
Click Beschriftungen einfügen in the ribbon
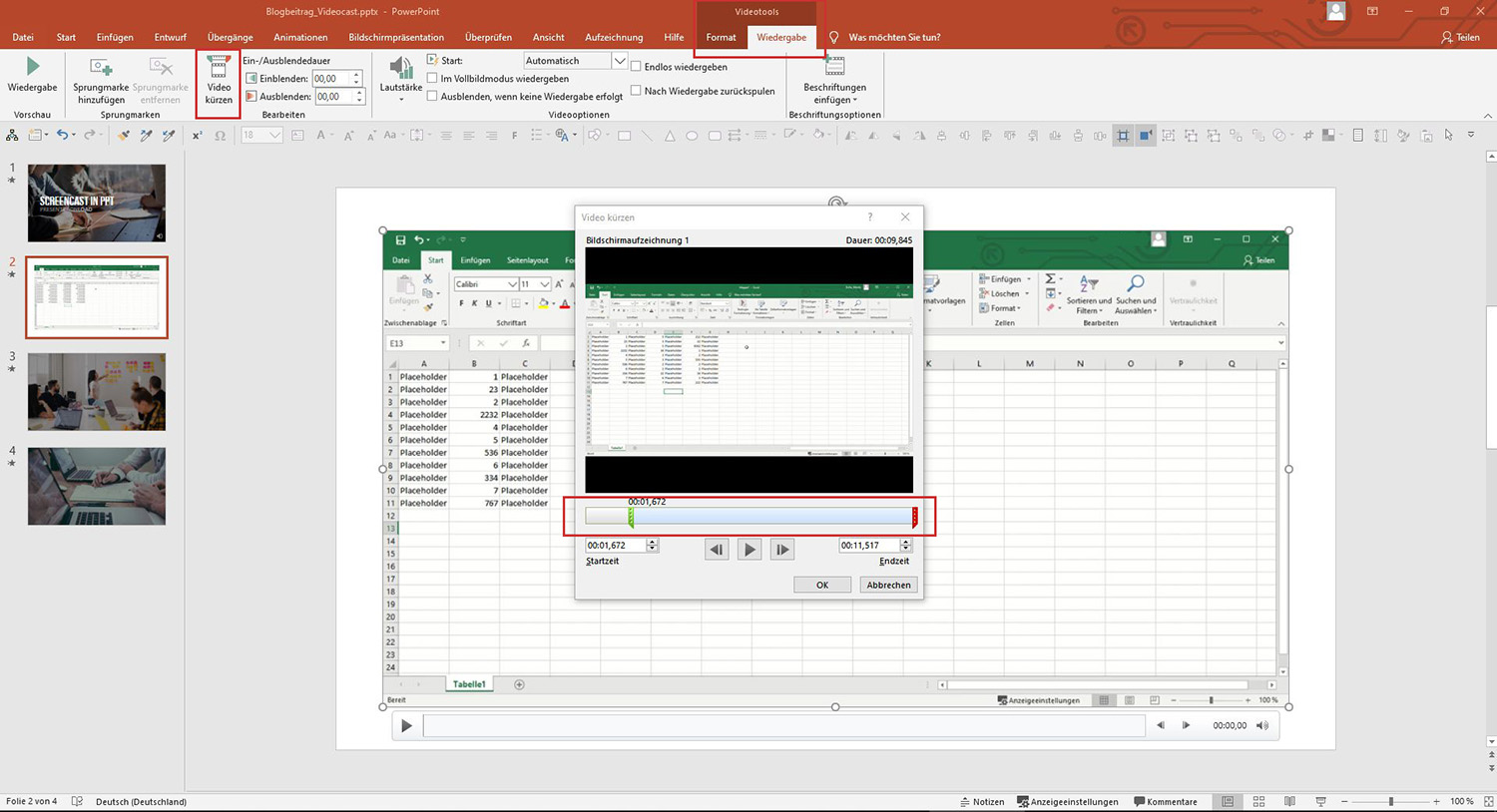834,81
